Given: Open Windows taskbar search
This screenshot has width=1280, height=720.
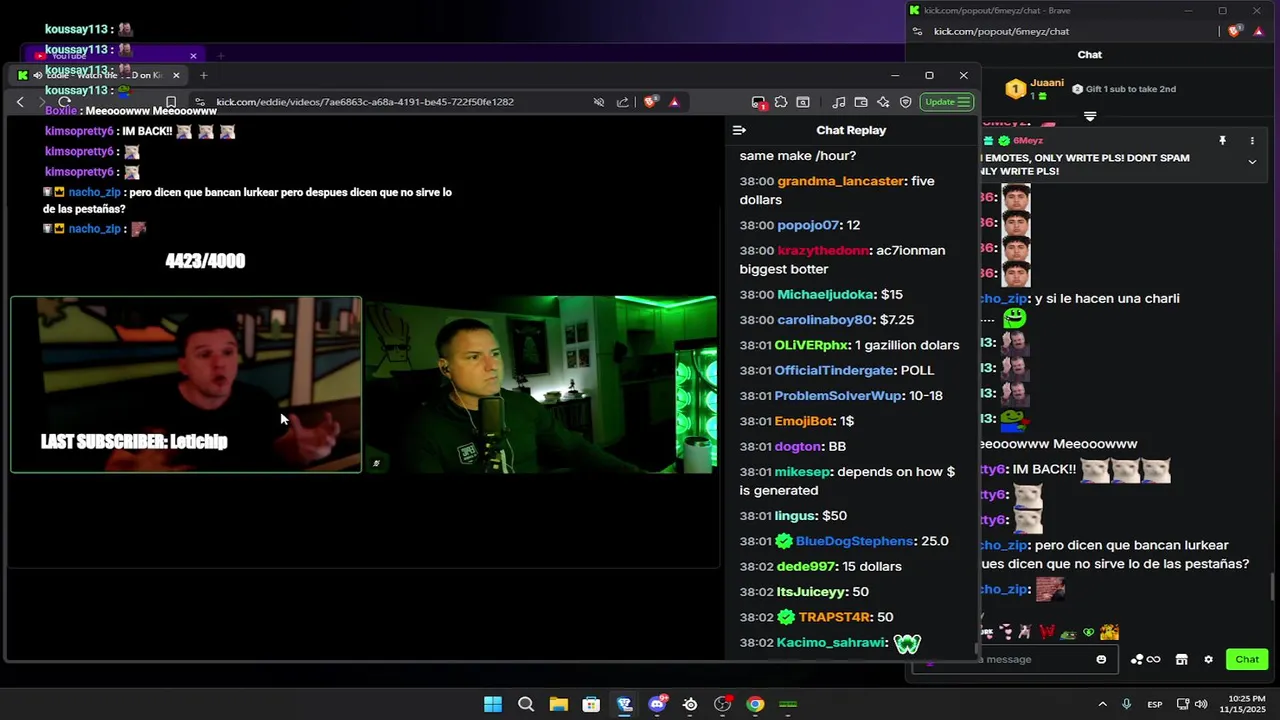Looking at the screenshot, I should (x=526, y=704).
